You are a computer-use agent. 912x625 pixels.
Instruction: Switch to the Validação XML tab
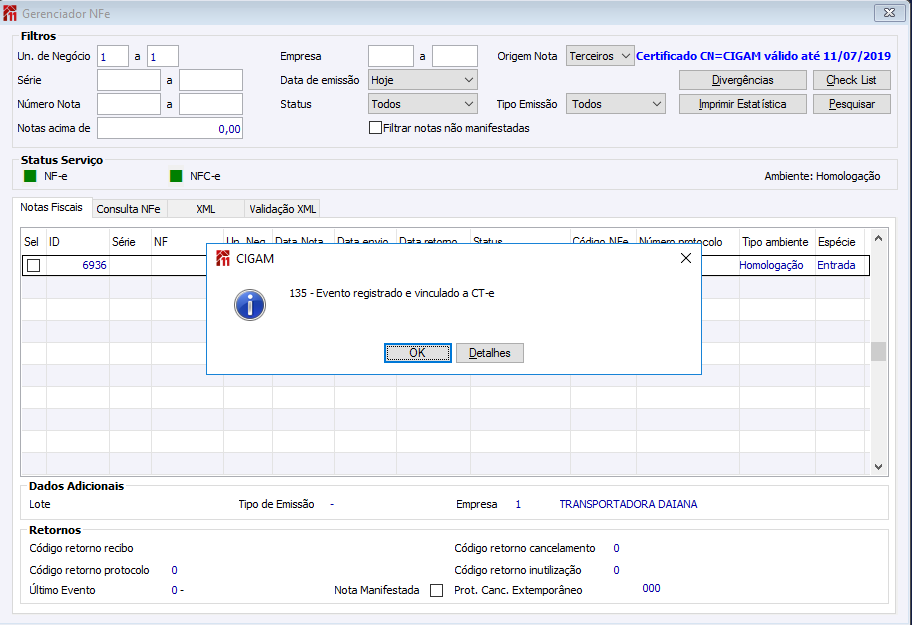click(282, 209)
